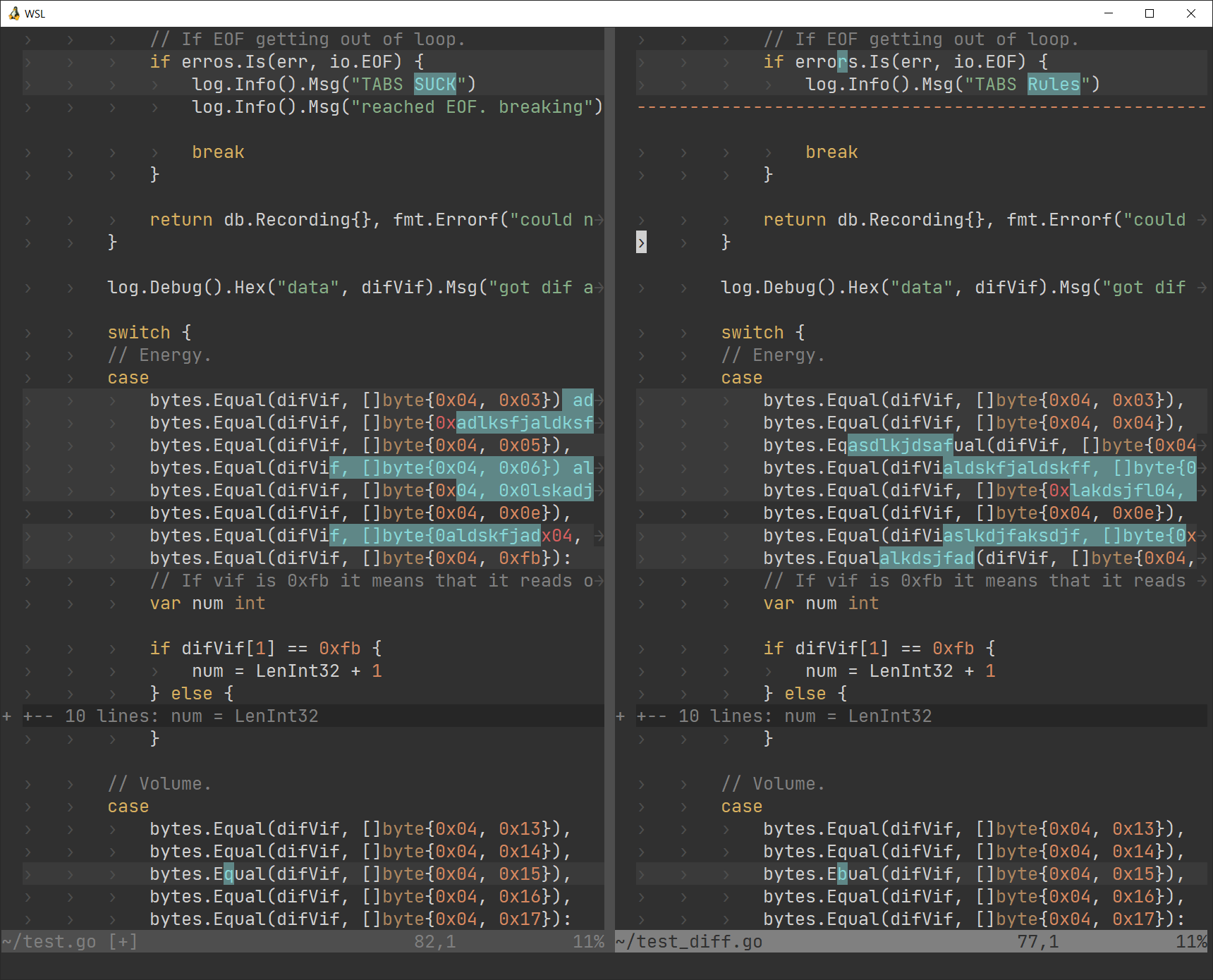Click 'break' keyword in right pane
This screenshot has width=1213, height=980.
click(x=831, y=152)
